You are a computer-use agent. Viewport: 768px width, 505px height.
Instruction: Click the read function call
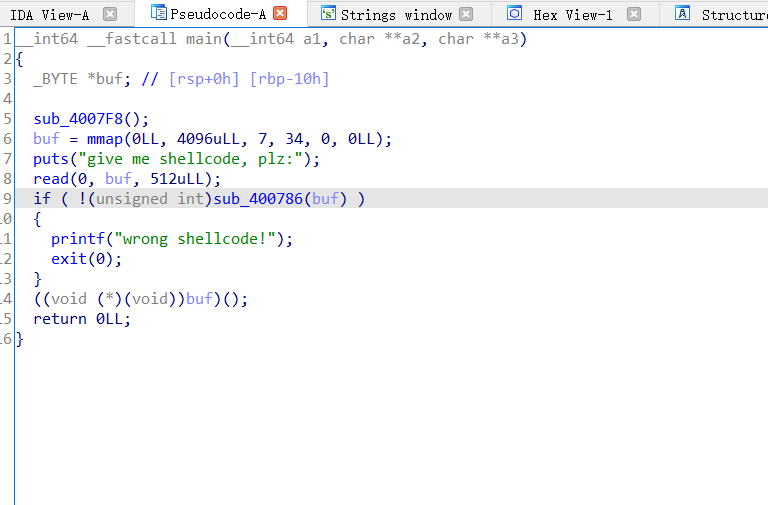coord(51,179)
